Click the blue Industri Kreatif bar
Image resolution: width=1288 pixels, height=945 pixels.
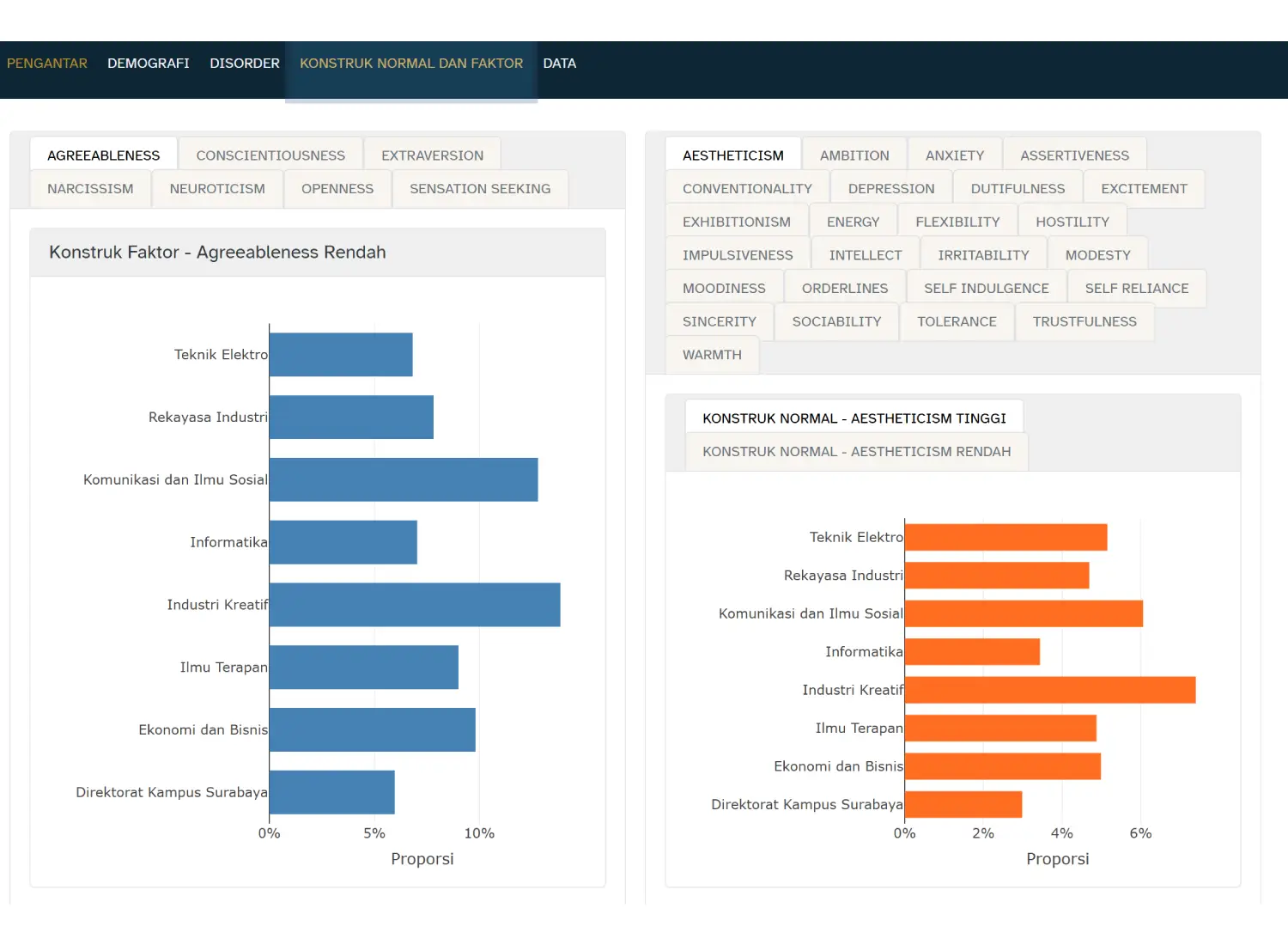coord(415,605)
